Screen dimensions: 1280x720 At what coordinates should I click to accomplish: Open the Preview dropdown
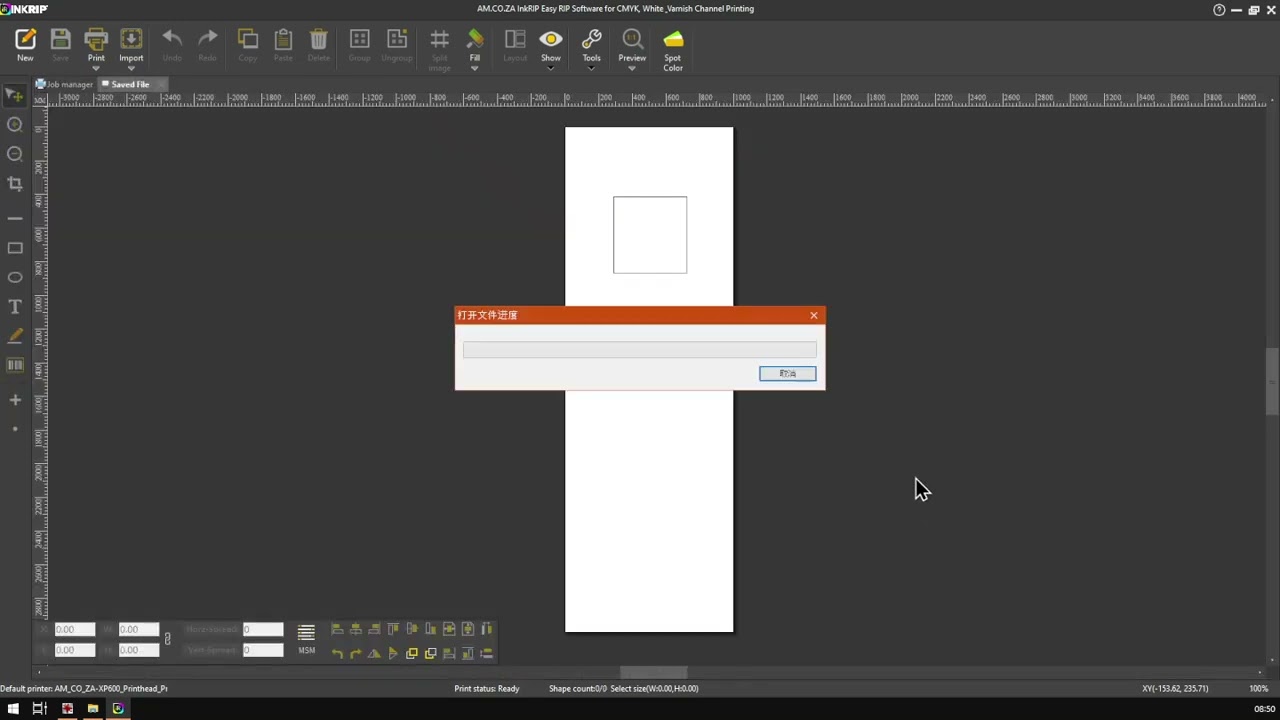(x=632, y=68)
